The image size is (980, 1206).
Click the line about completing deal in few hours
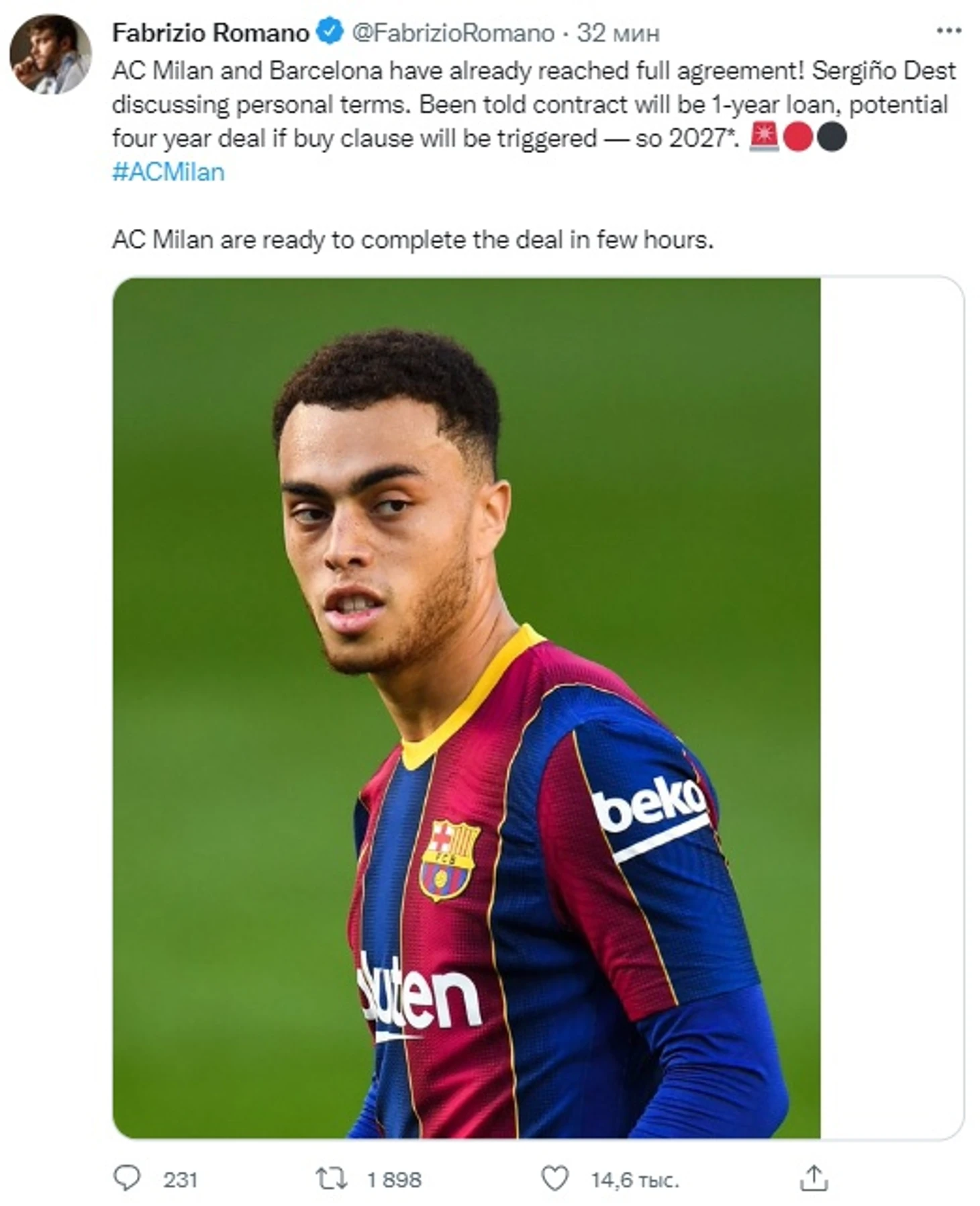click(413, 239)
